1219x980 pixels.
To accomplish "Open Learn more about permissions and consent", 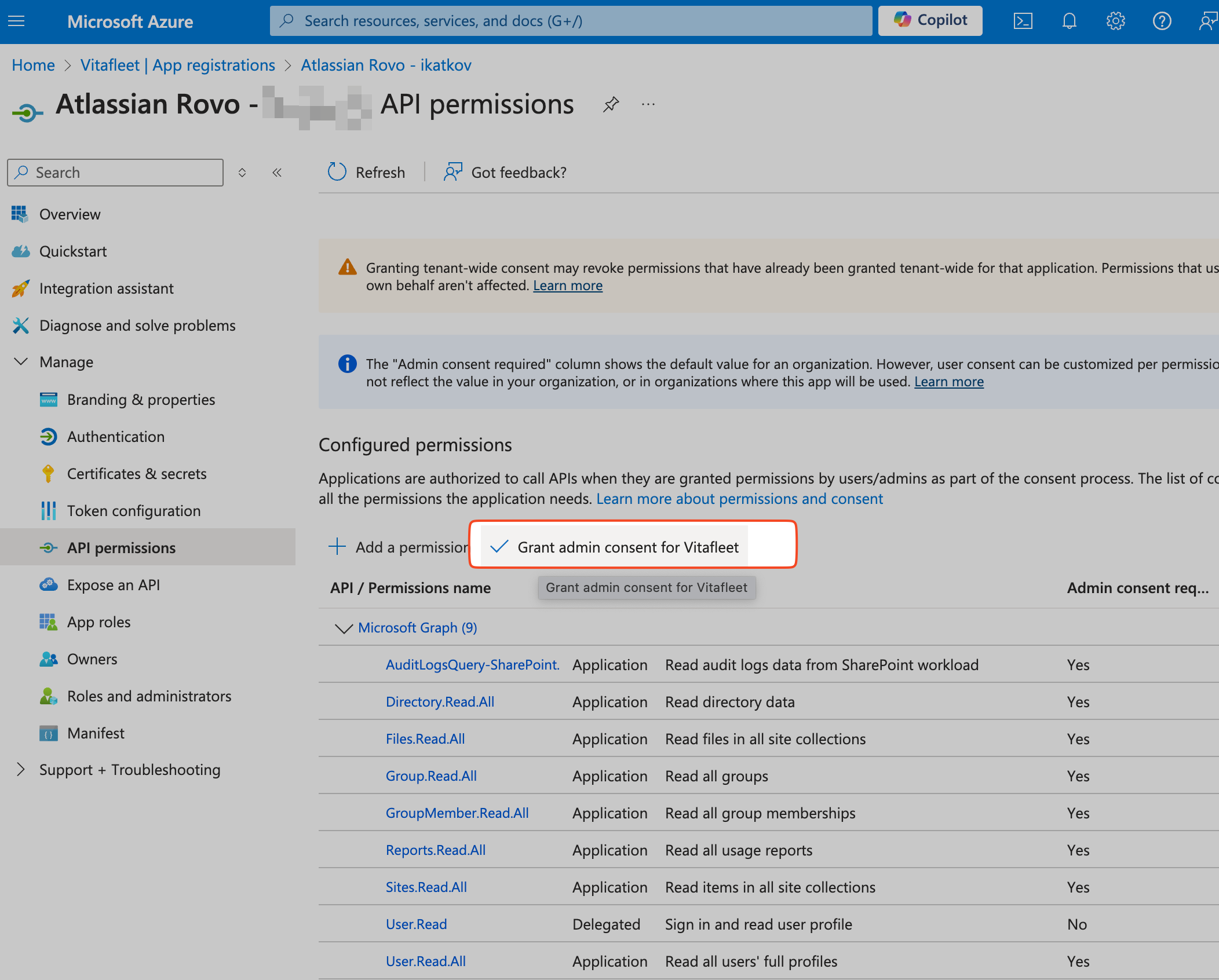I will 739,499.
